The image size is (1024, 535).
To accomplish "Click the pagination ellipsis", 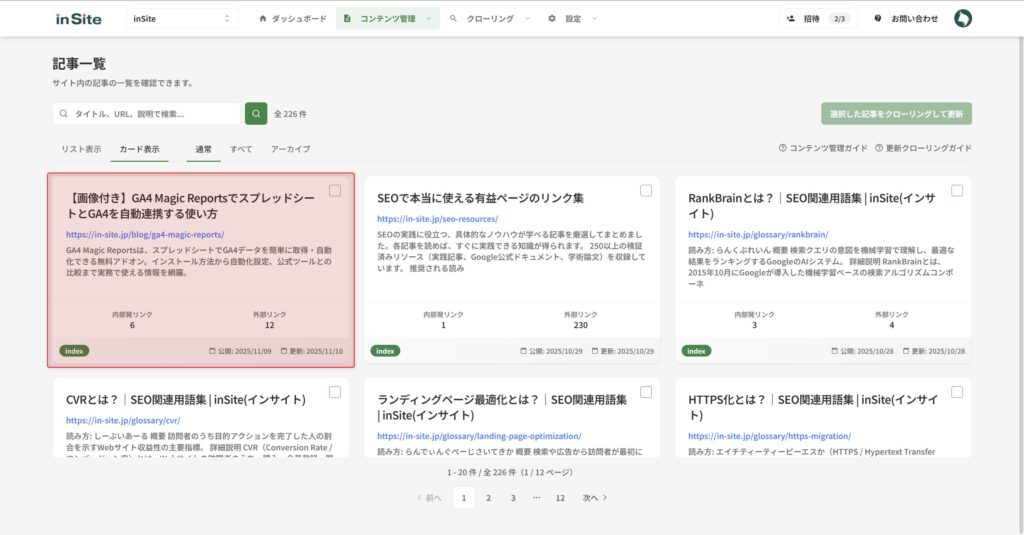I will pyautogui.click(x=536, y=498).
